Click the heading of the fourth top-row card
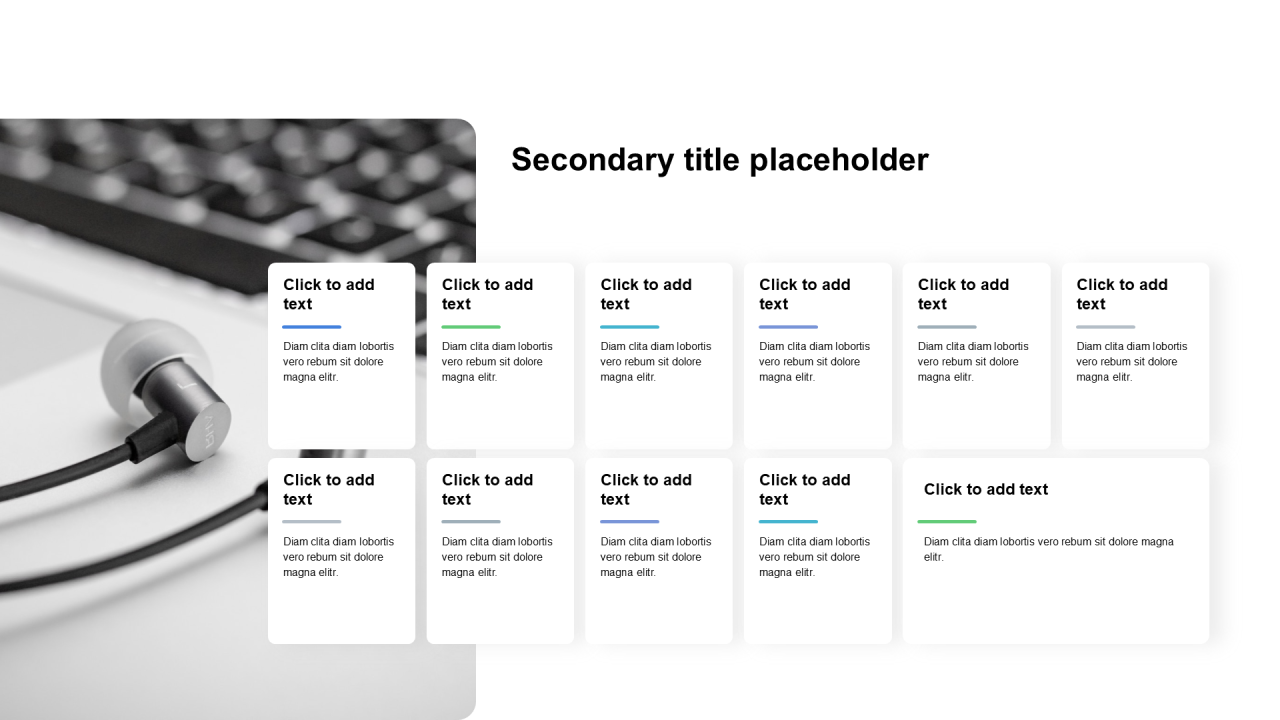Screen dimensions: 1280x720 coord(804,294)
